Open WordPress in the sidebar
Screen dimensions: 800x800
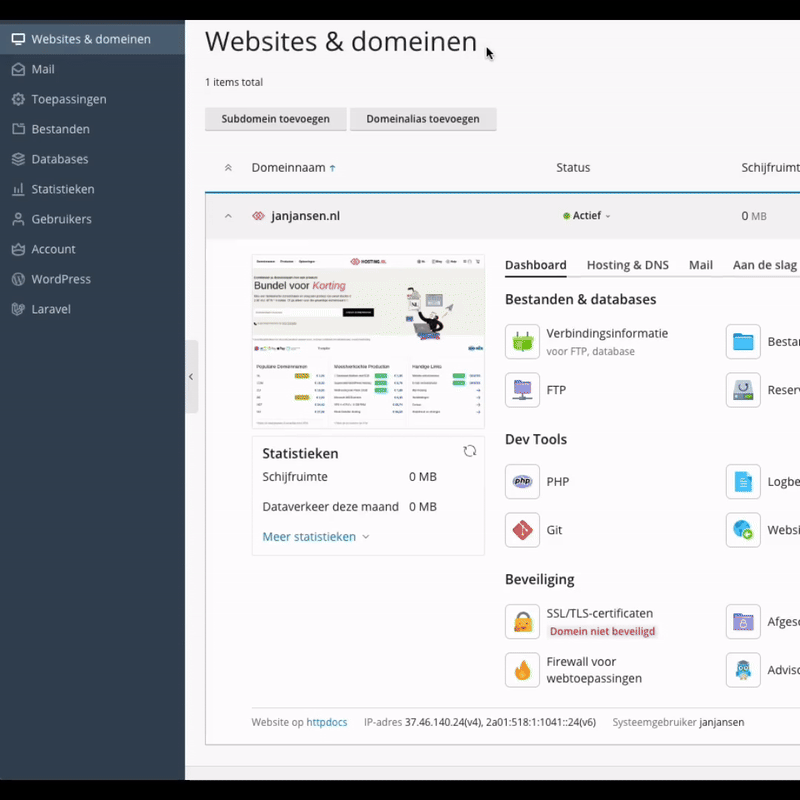coord(60,279)
